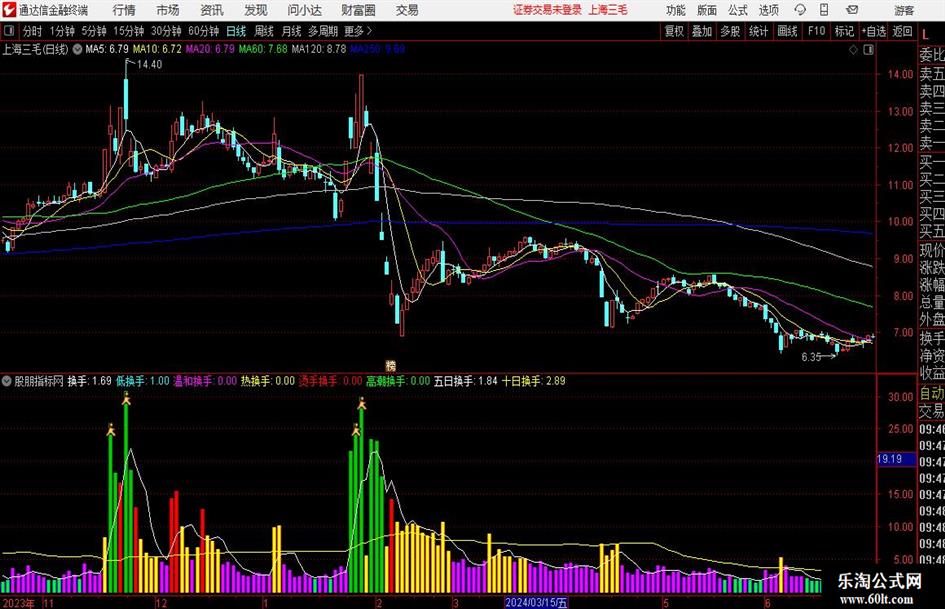Expand the 股朋指标网 indicator dropdown arrow
The image size is (945, 609).
(x=7, y=381)
